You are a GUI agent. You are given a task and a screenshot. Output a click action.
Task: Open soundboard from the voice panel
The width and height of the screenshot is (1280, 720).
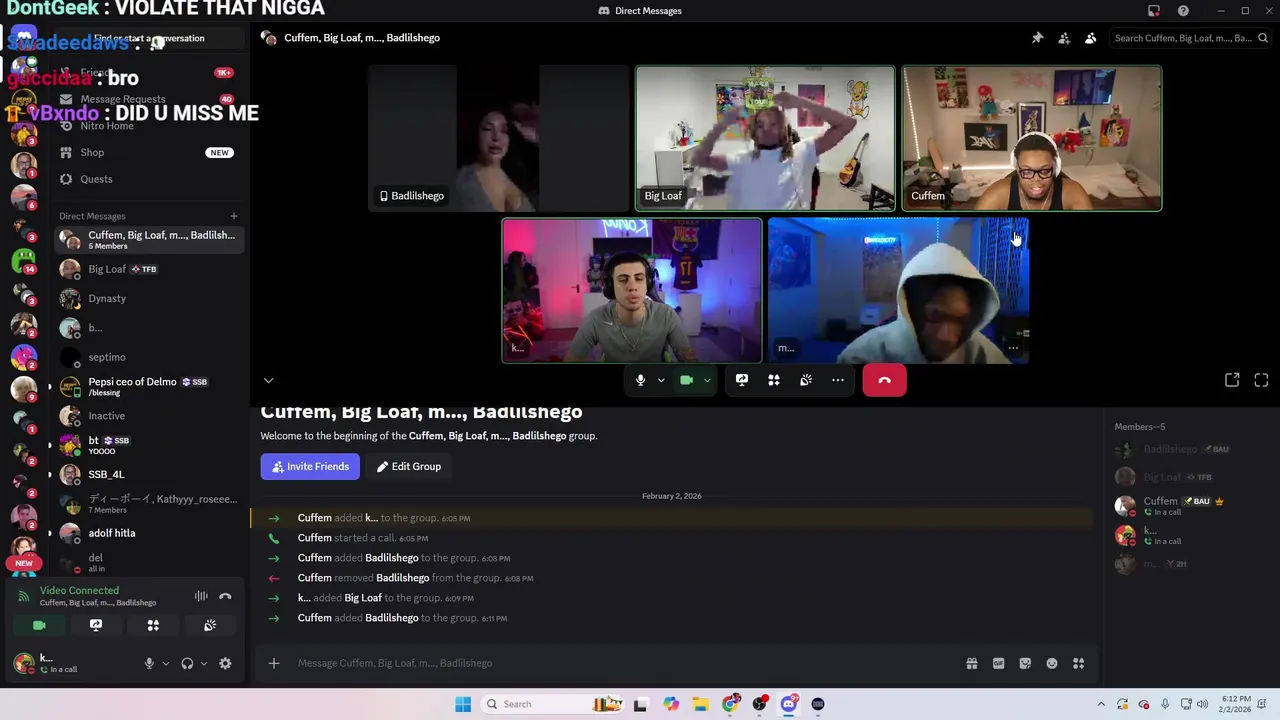[210, 625]
